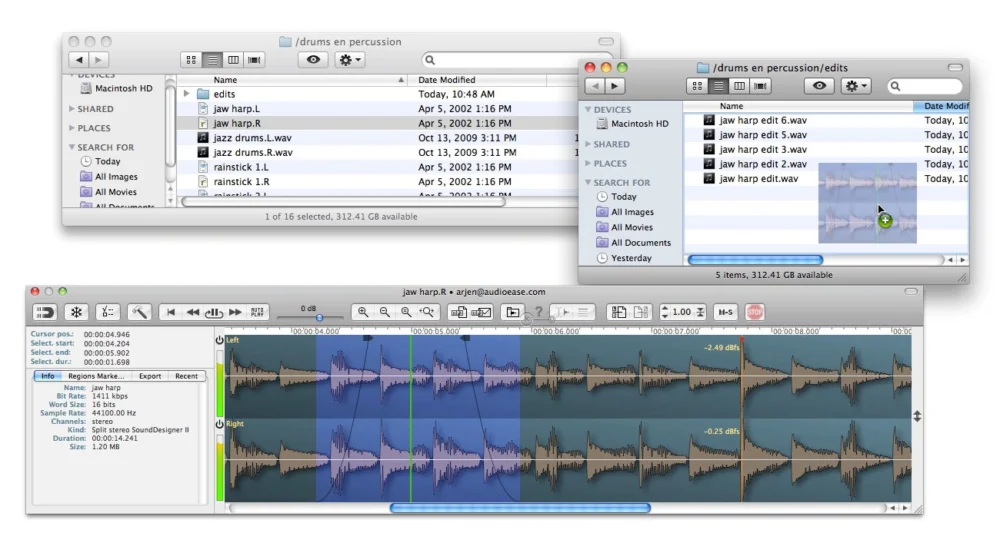This screenshot has width=1000, height=546.
Task: Click the Back arrow in drums en percussion window
Action: (79, 60)
